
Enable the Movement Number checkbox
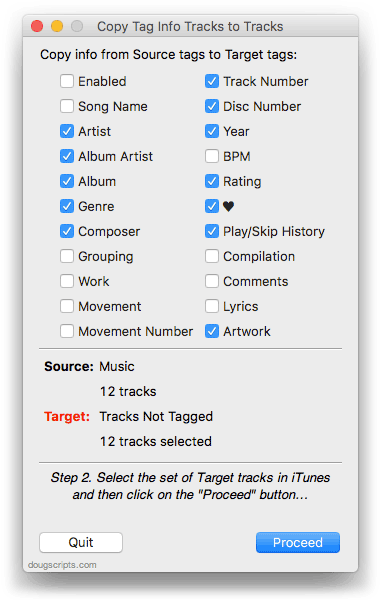pyautogui.click(x=67, y=331)
